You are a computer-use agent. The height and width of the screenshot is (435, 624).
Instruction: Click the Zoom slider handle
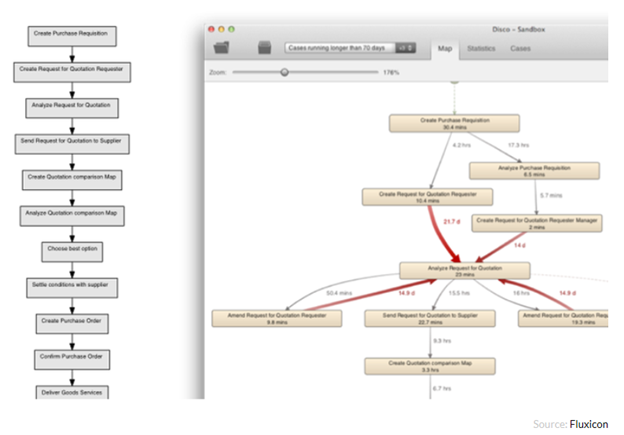coord(284,72)
